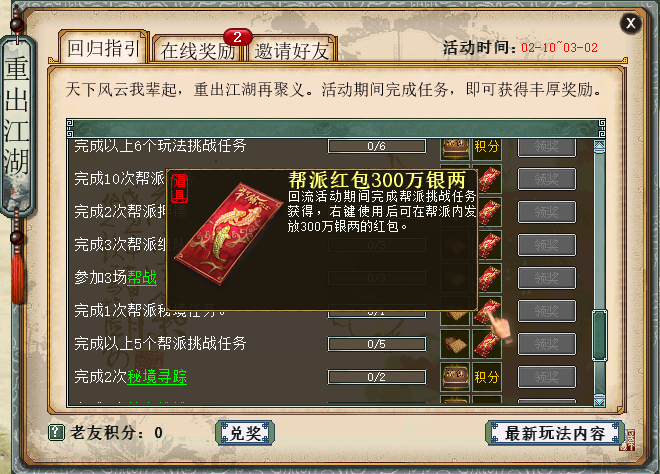
Task: Click the task list scrollbar thumb
Action: tap(599, 336)
